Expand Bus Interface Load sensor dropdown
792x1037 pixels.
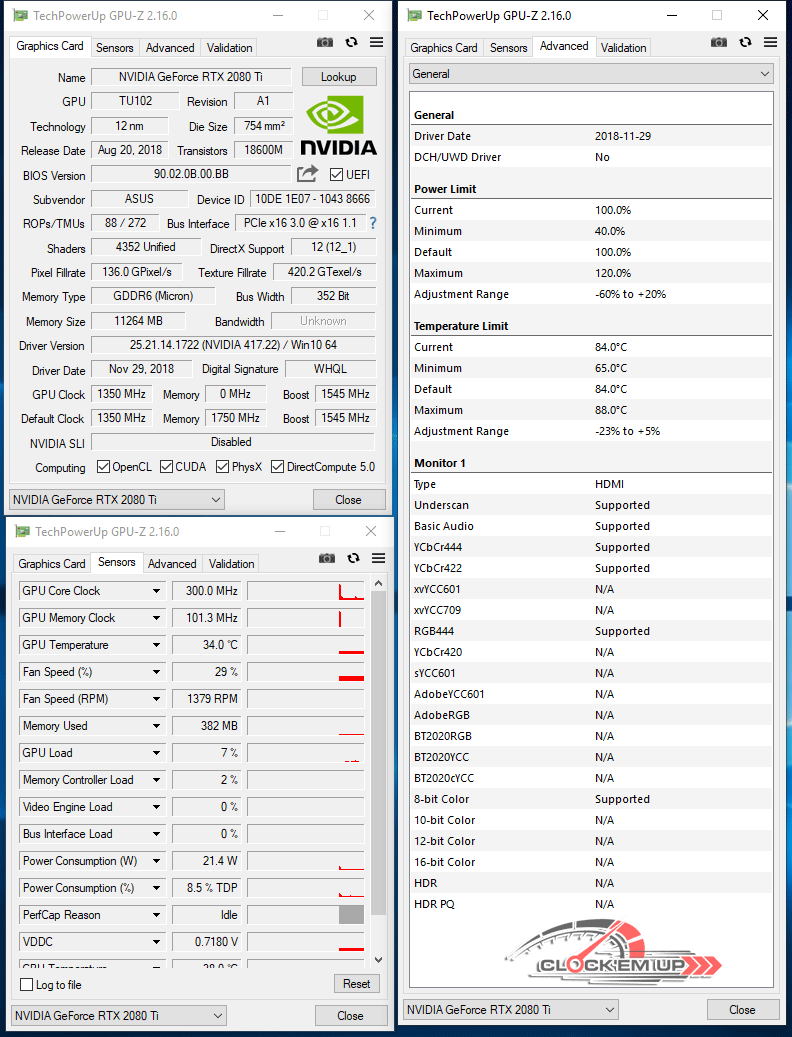pyautogui.click(x=156, y=835)
